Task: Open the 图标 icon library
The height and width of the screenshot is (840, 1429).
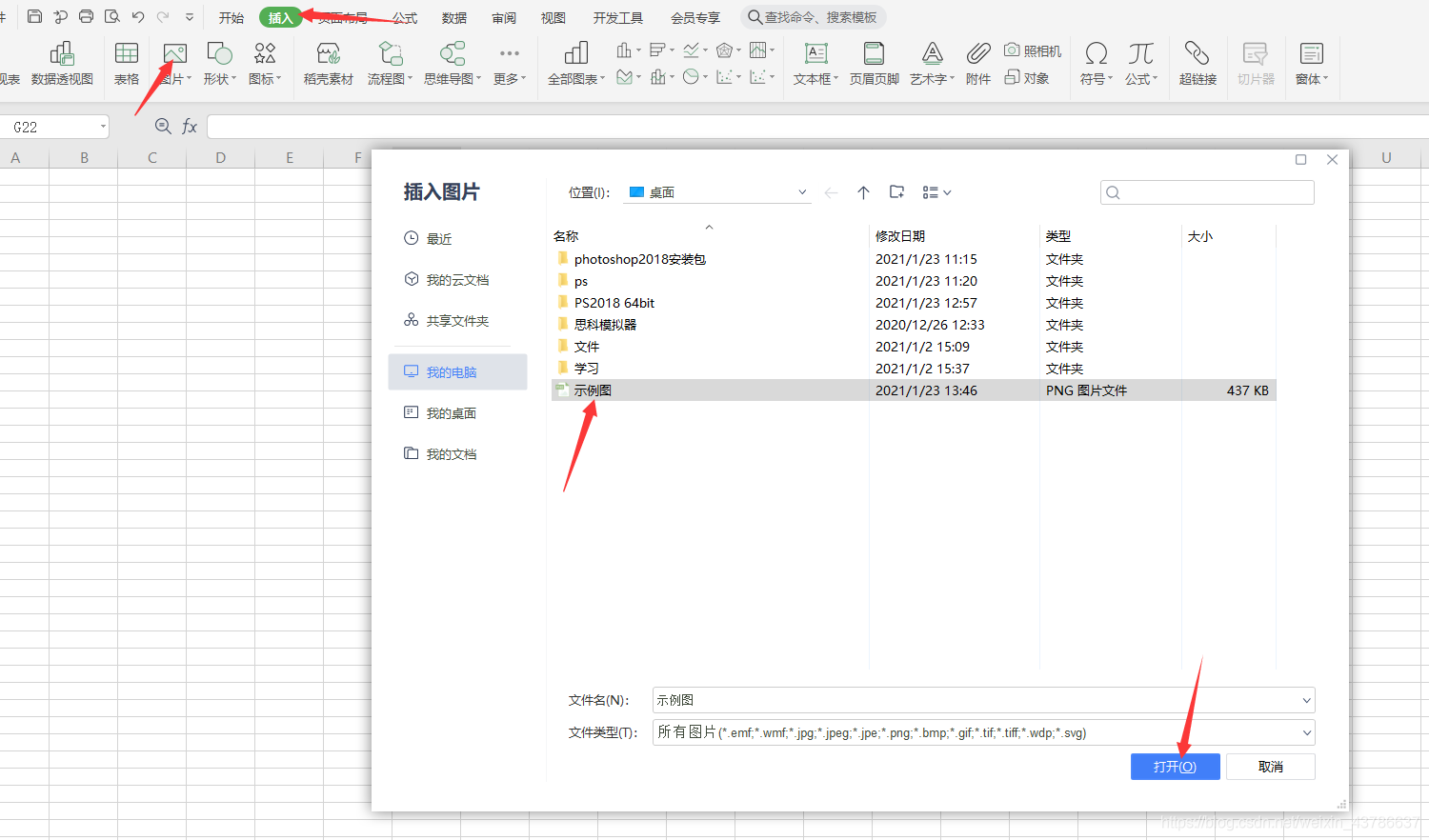Action: tap(265, 64)
